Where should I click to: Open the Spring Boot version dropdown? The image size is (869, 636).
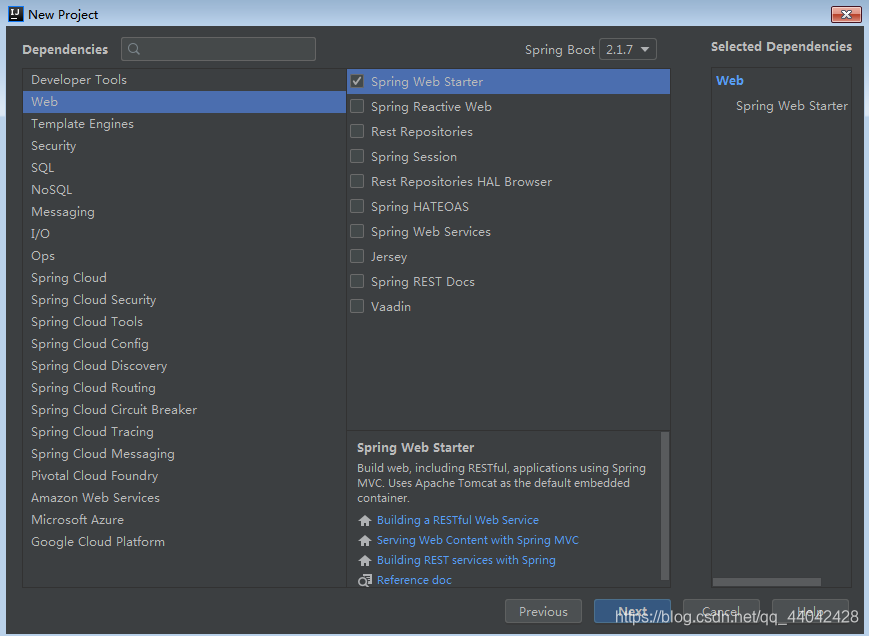pyautogui.click(x=628, y=49)
